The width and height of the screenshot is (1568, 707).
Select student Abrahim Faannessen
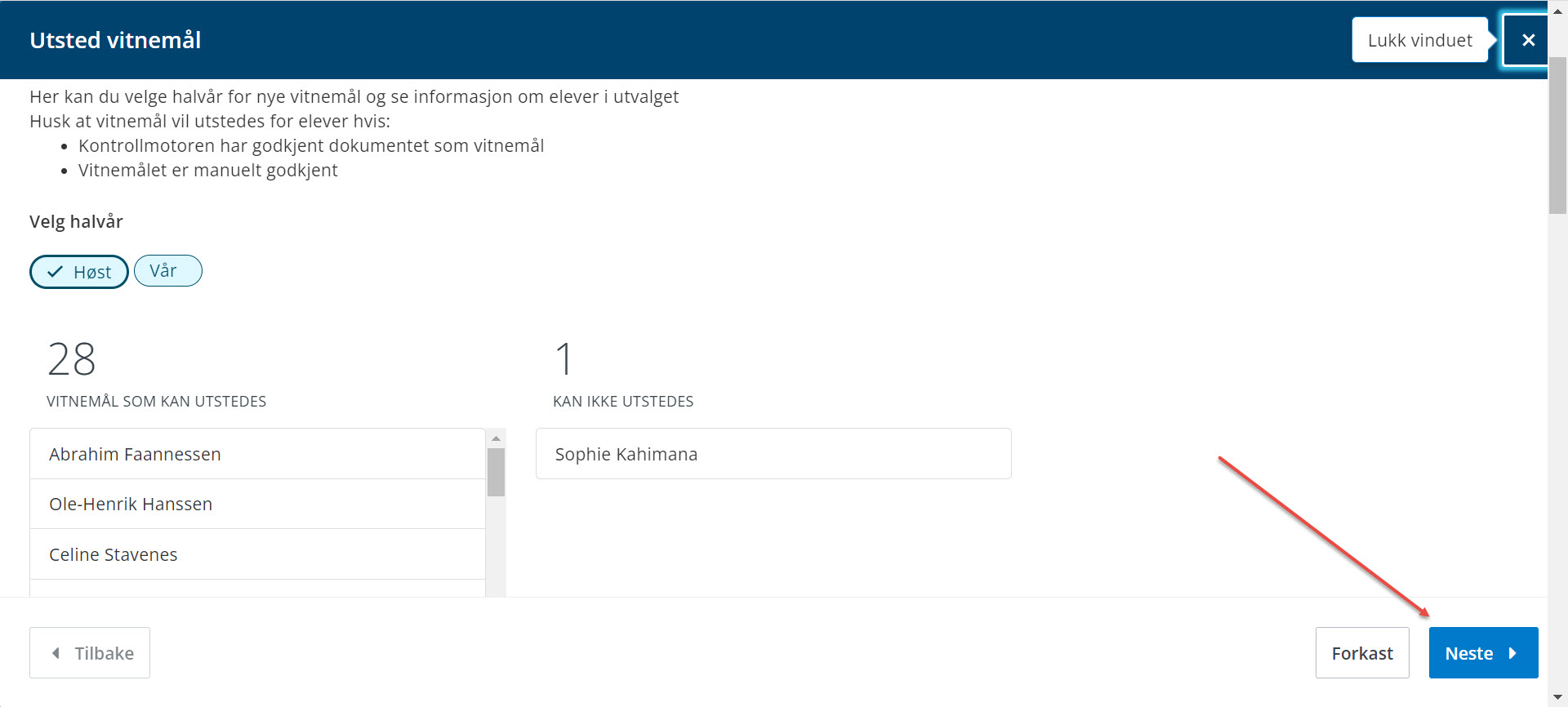258,454
